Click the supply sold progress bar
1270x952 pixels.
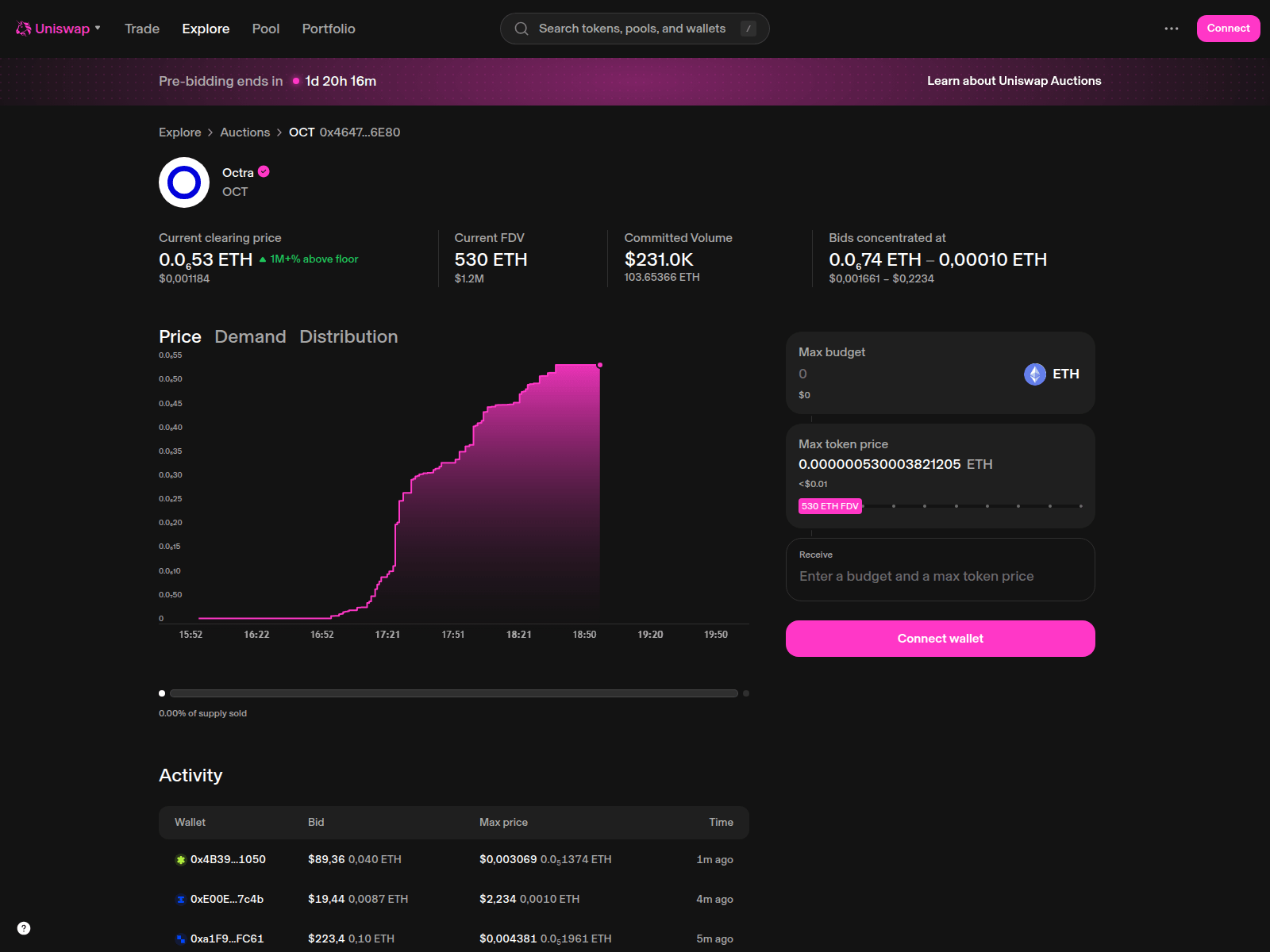[454, 693]
